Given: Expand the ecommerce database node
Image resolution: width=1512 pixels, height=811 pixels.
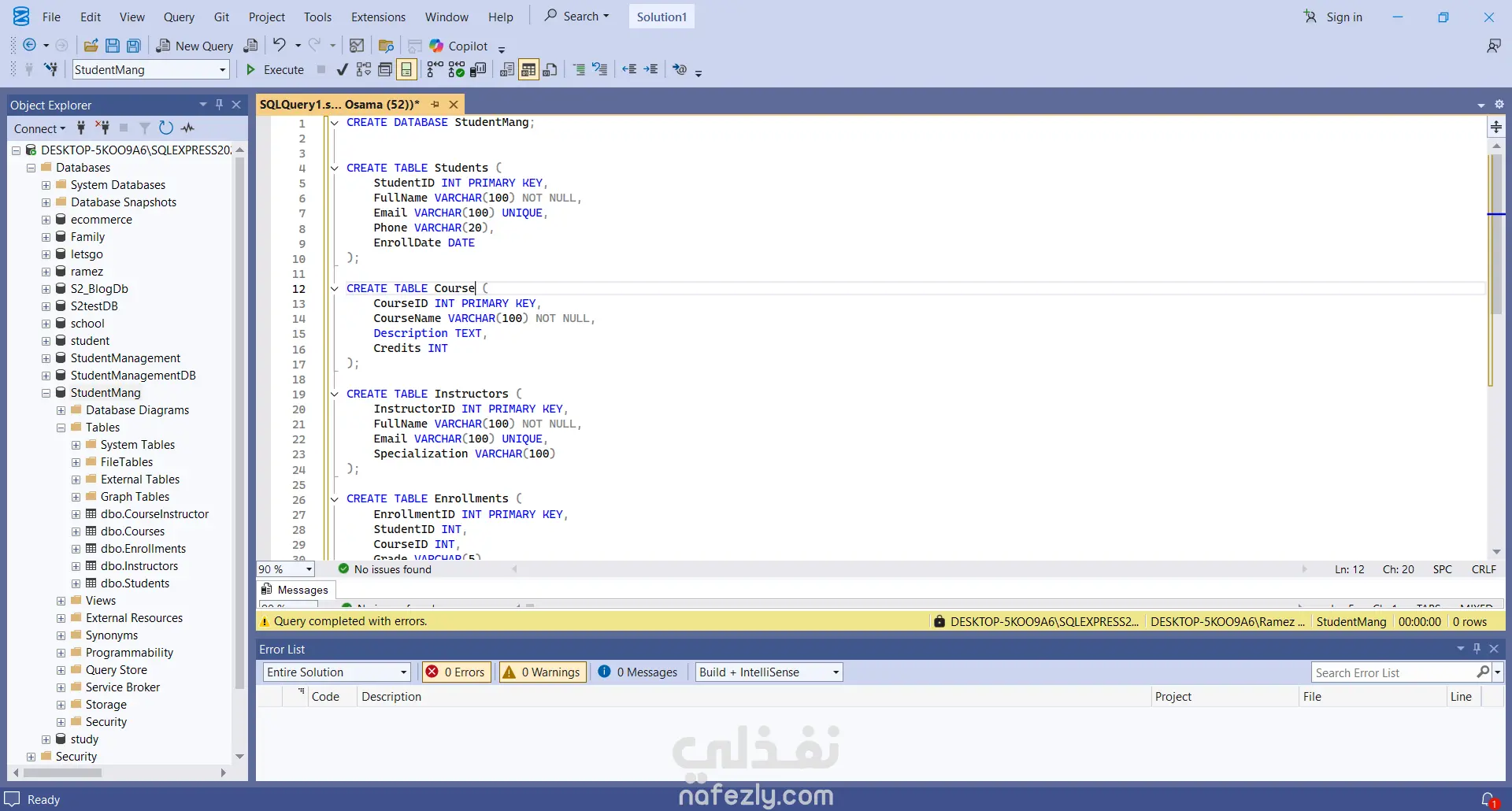Looking at the screenshot, I should click(46, 220).
